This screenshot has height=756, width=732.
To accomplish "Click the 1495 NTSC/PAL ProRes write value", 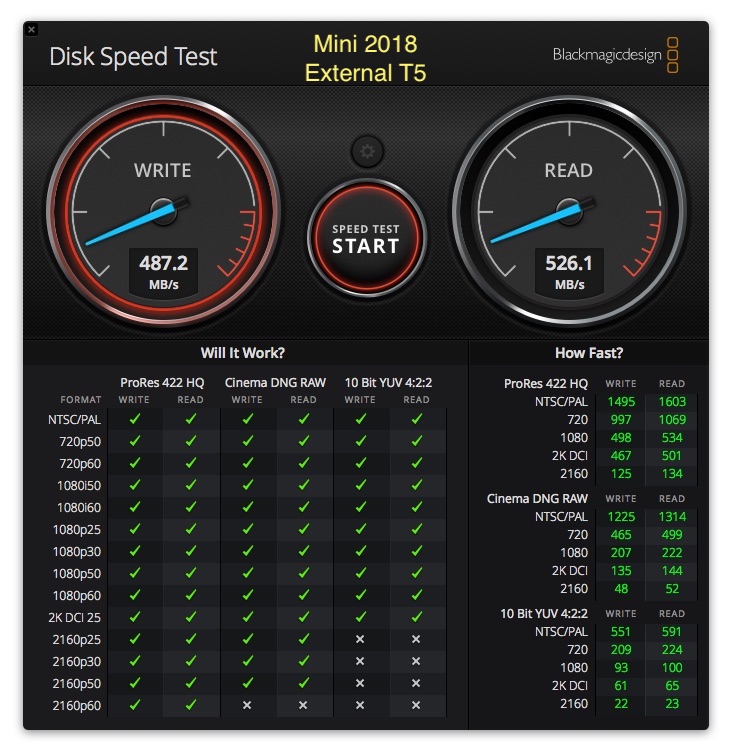I will (x=621, y=402).
